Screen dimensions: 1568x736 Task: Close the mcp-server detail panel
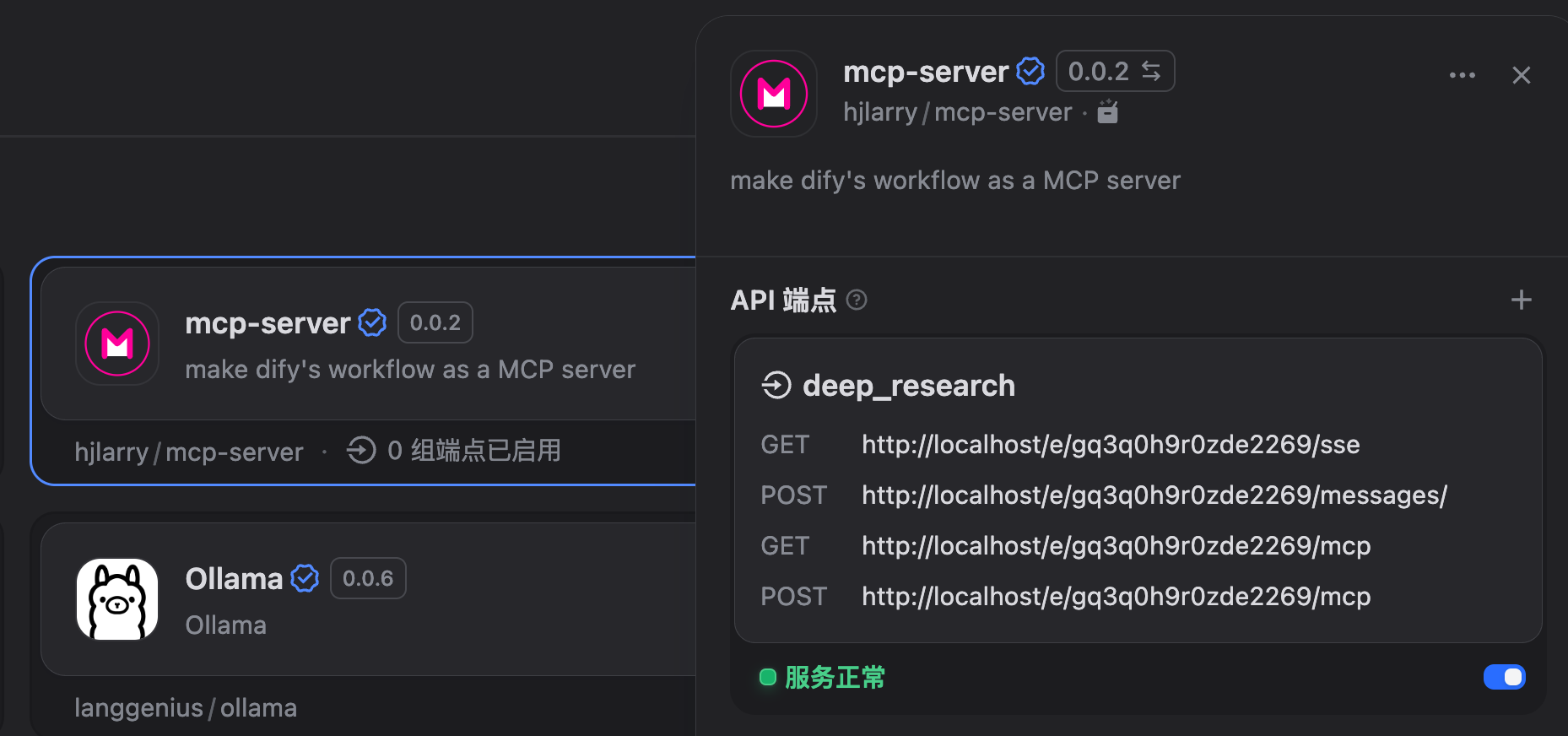[x=1521, y=75]
